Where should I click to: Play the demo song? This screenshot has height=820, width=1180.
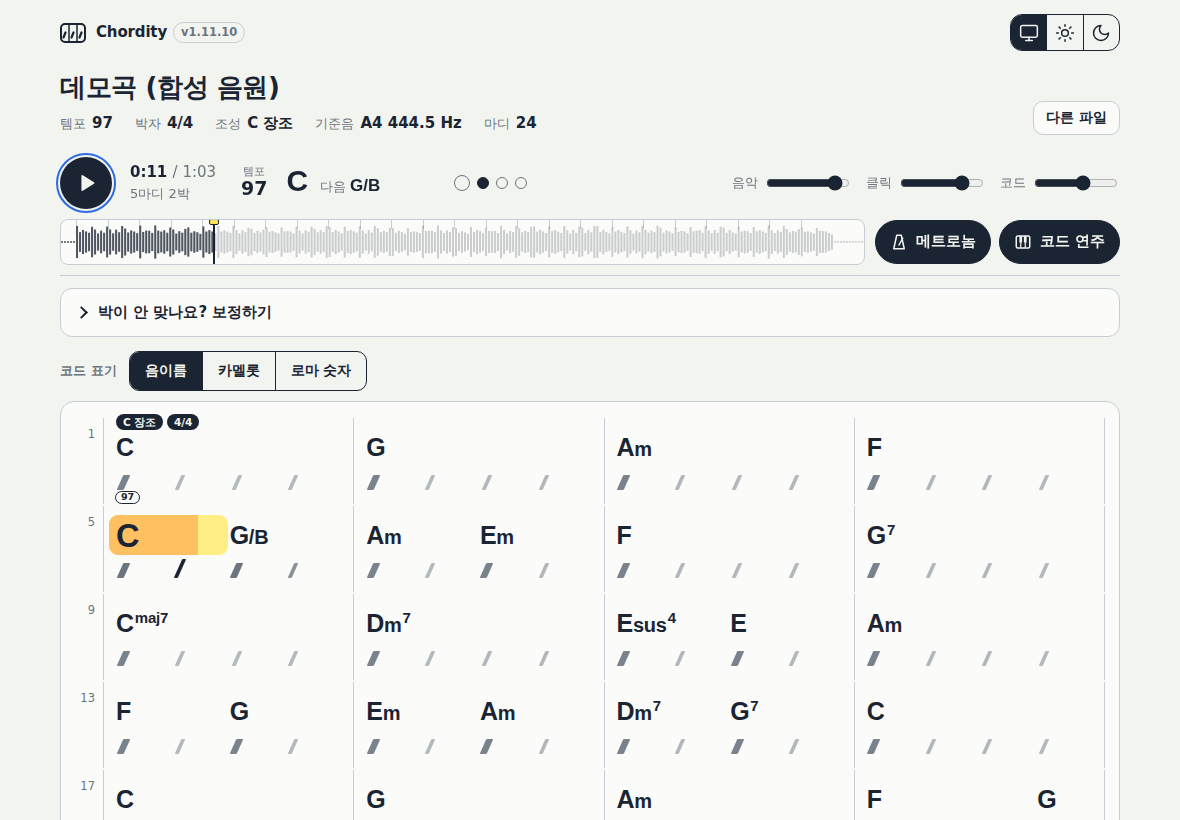pyautogui.click(x=87, y=183)
